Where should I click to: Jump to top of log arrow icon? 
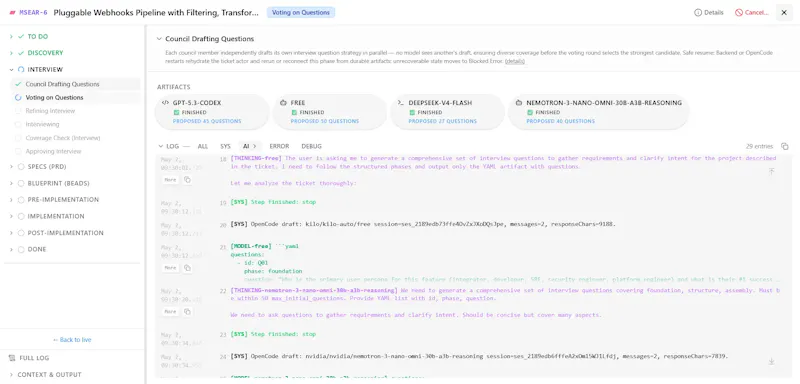771,171
